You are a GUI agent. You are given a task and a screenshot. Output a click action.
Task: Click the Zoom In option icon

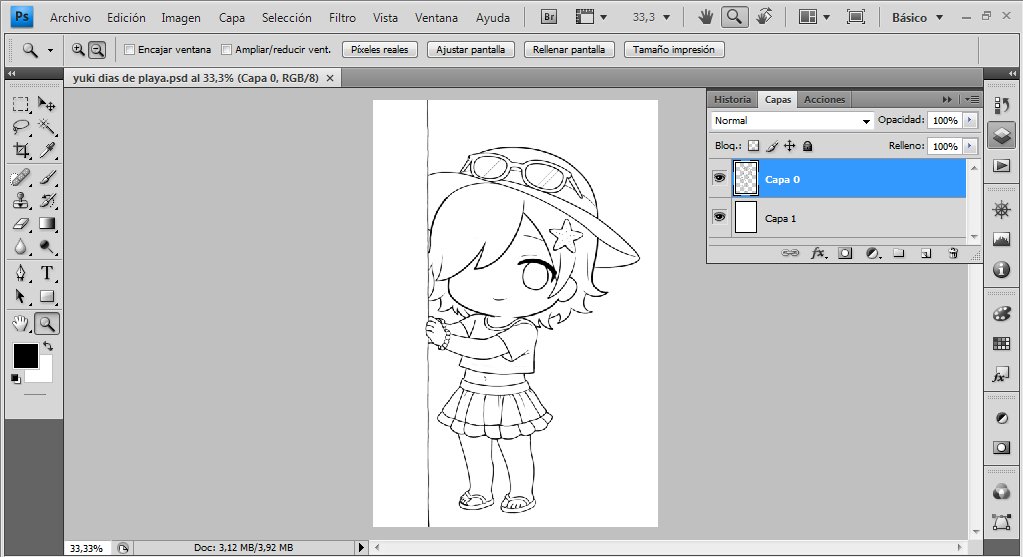click(x=78, y=49)
